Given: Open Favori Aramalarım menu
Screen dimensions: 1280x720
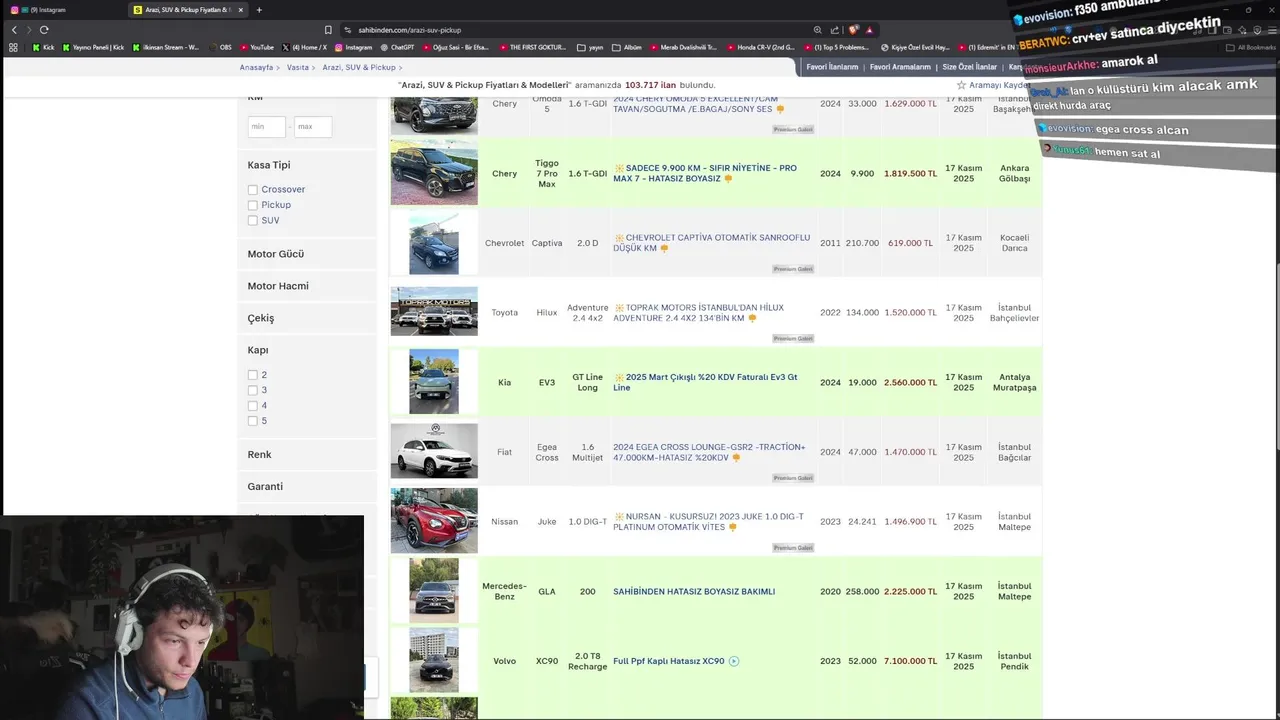Looking at the screenshot, I should tap(900, 67).
